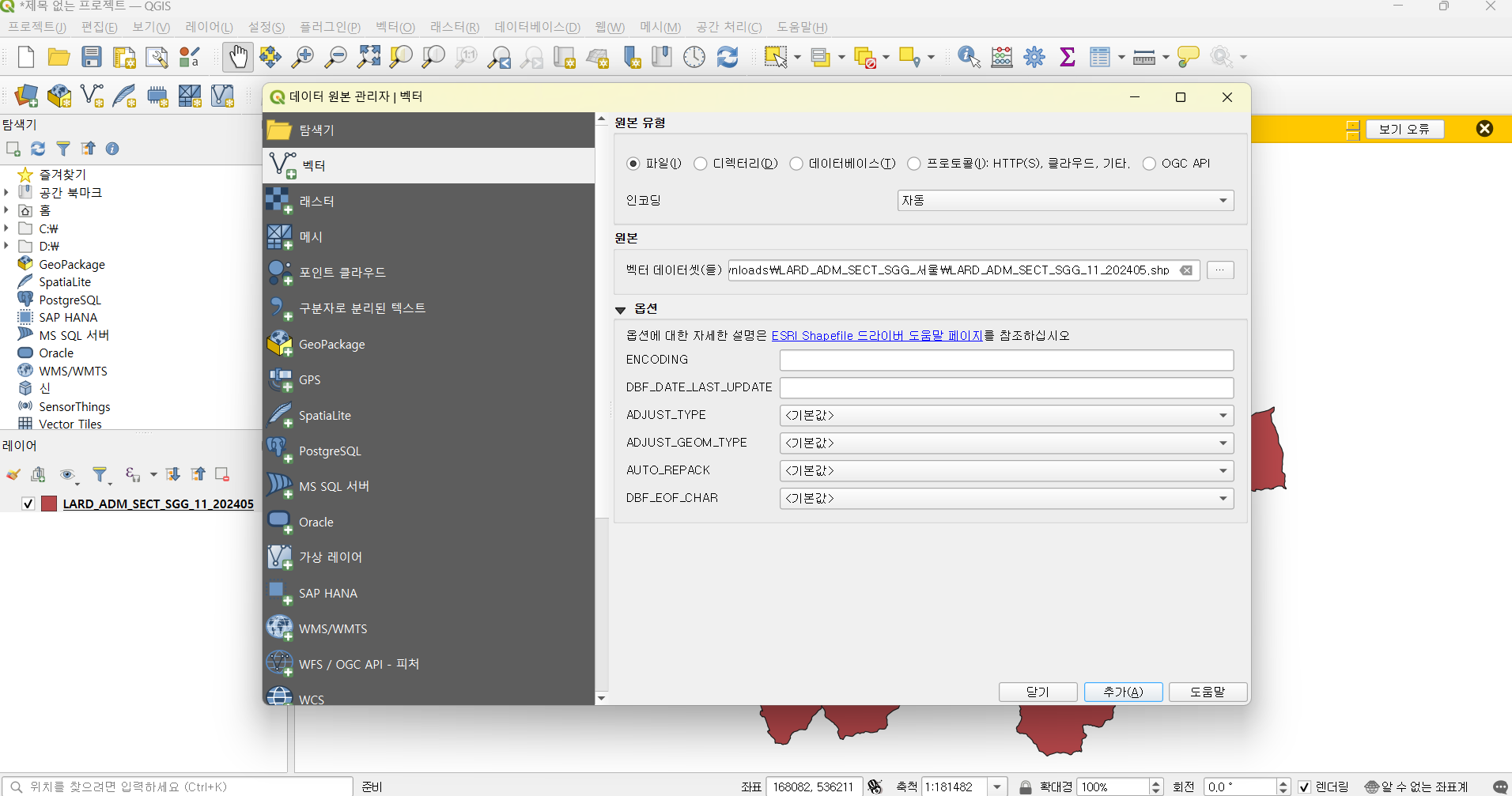
Task: Open the 프로젝트 menu
Action: (x=37, y=27)
